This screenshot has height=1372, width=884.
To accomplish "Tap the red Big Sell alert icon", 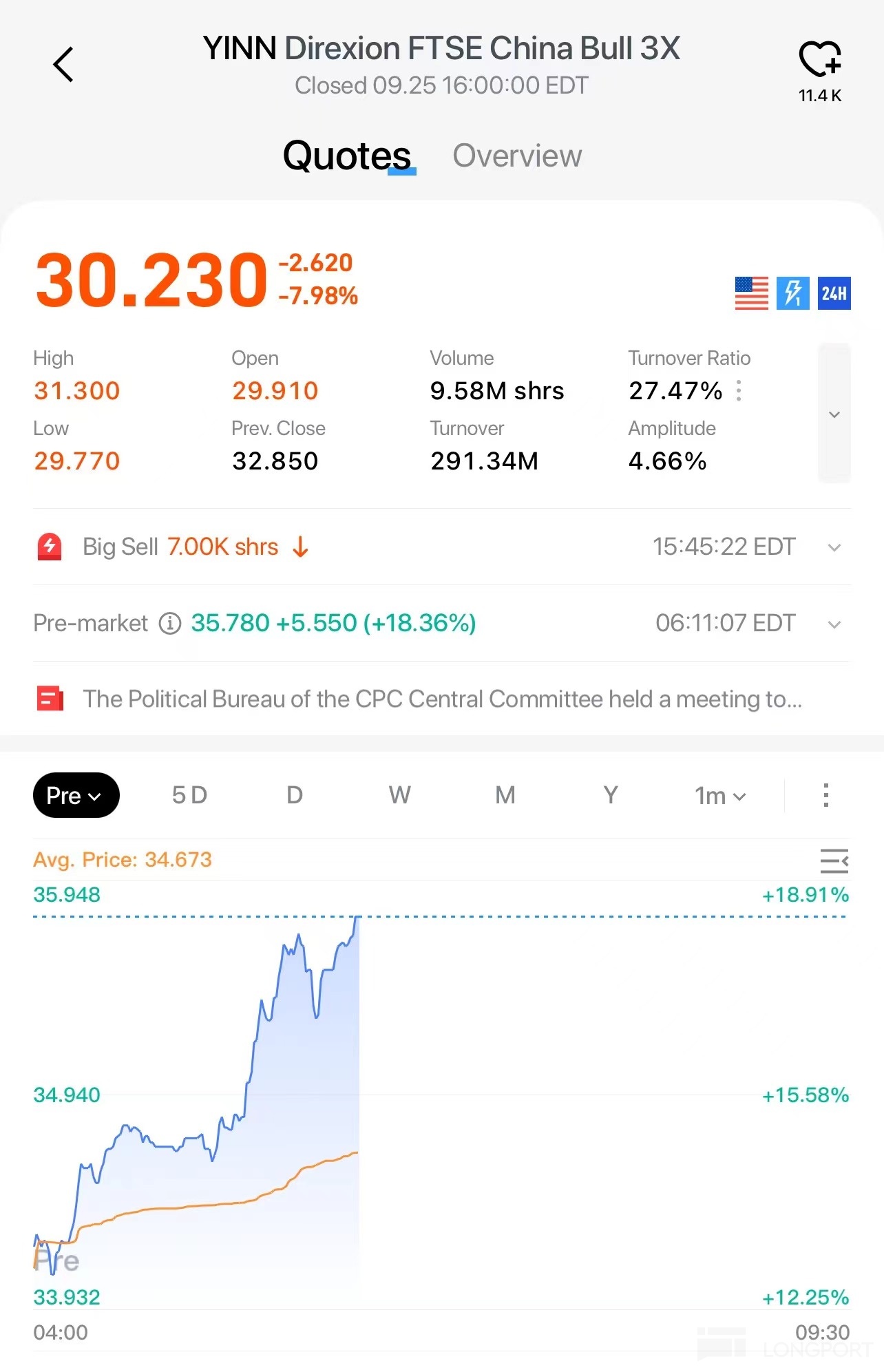I will (x=50, y=547).
